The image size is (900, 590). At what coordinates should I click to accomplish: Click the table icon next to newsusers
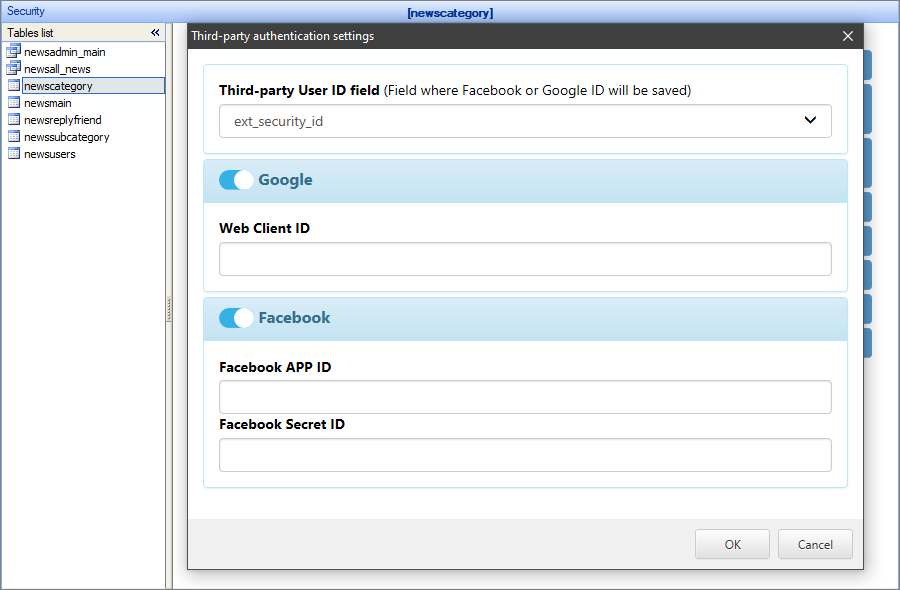point(13,154)
